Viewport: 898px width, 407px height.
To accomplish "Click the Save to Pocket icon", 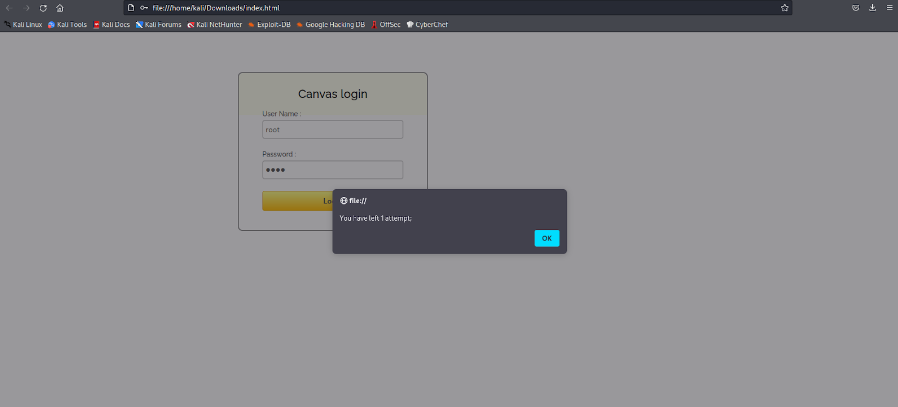I will tap(855, 7).
